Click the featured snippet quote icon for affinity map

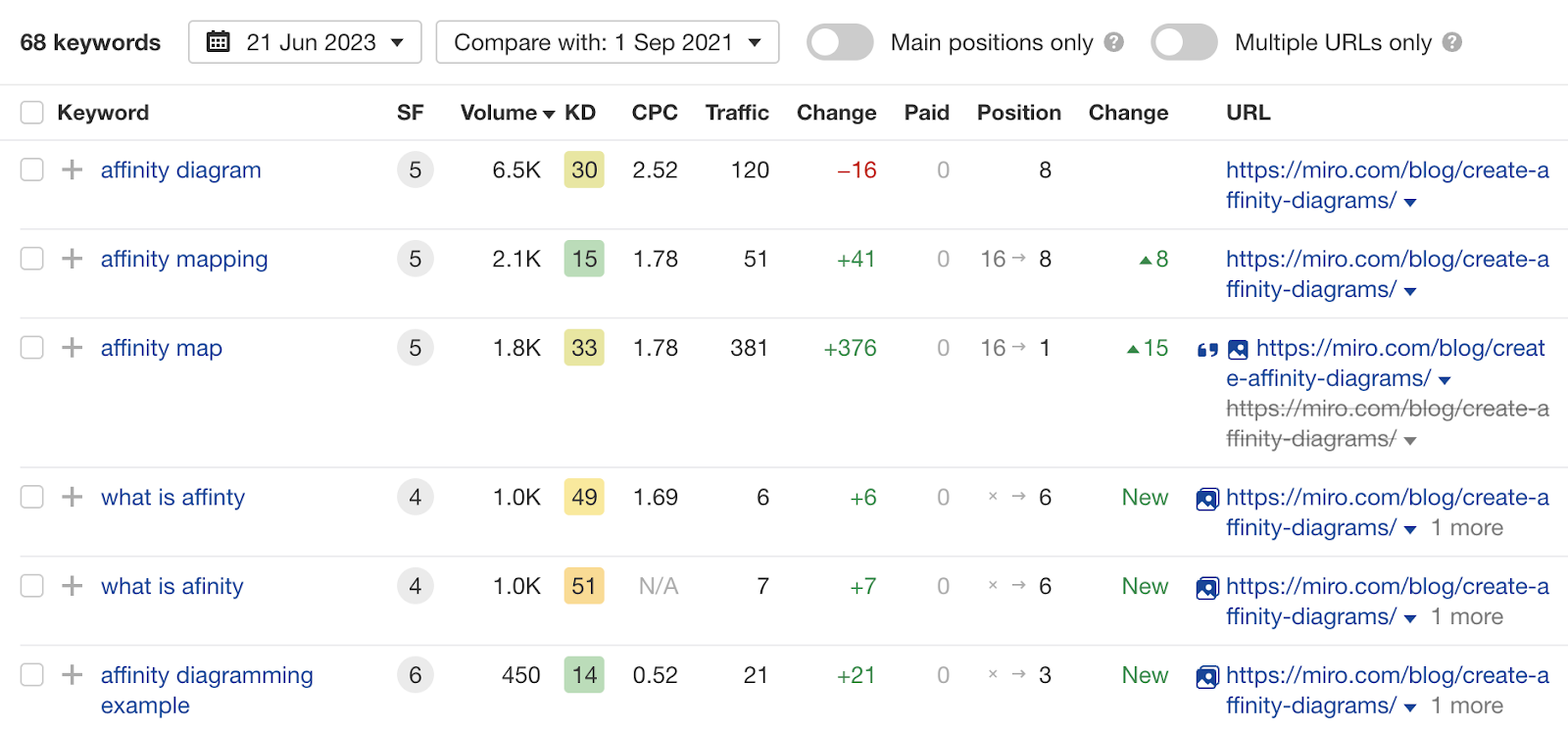[1207, 350]
